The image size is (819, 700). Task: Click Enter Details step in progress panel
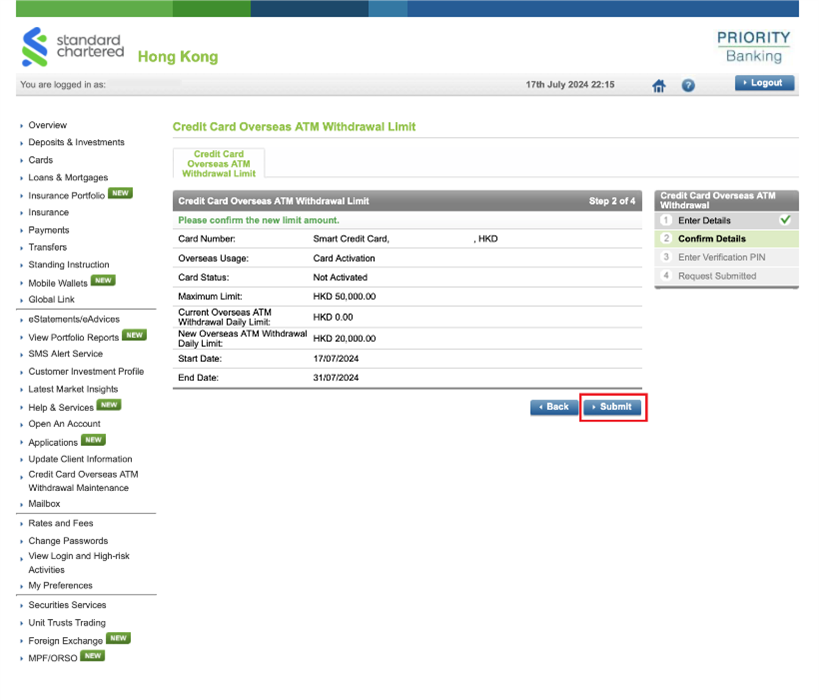coord(704,220)
